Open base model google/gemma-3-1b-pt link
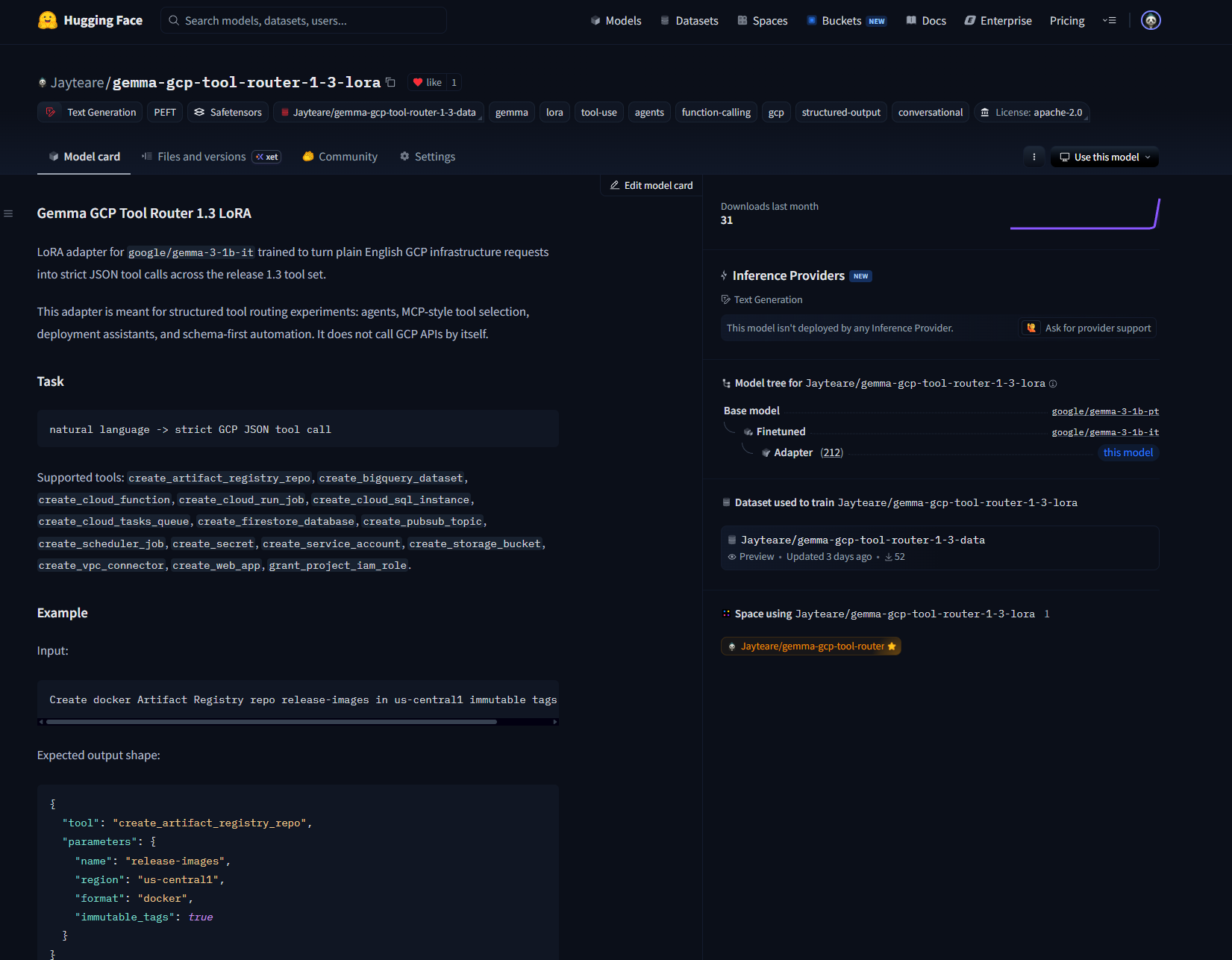1232x960 pixels. 1105,411
